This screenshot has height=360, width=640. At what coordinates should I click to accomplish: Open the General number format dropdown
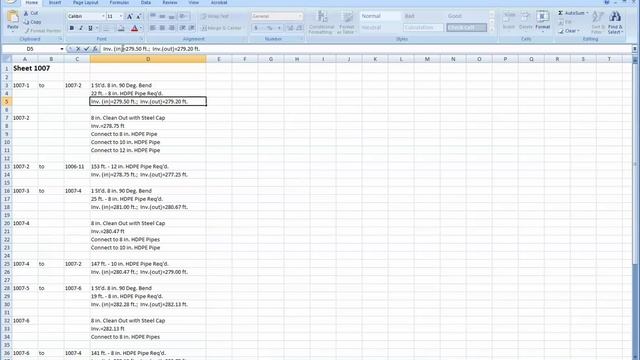(300, 16)
